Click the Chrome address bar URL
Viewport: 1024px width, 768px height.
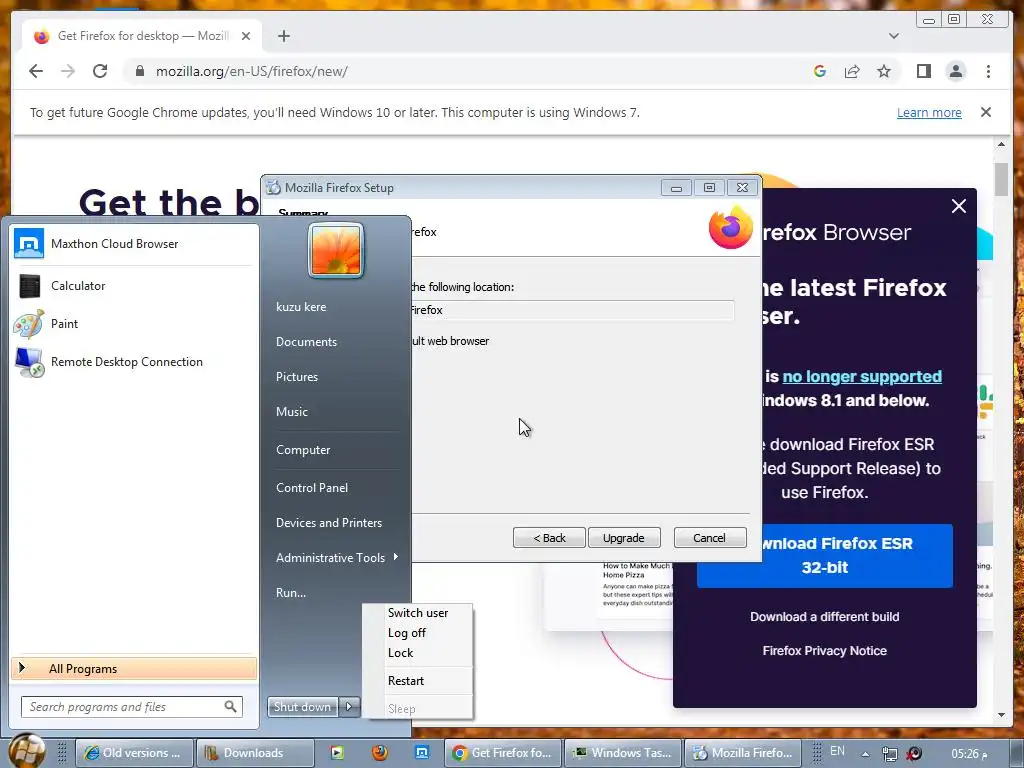(x=251, y=71)
